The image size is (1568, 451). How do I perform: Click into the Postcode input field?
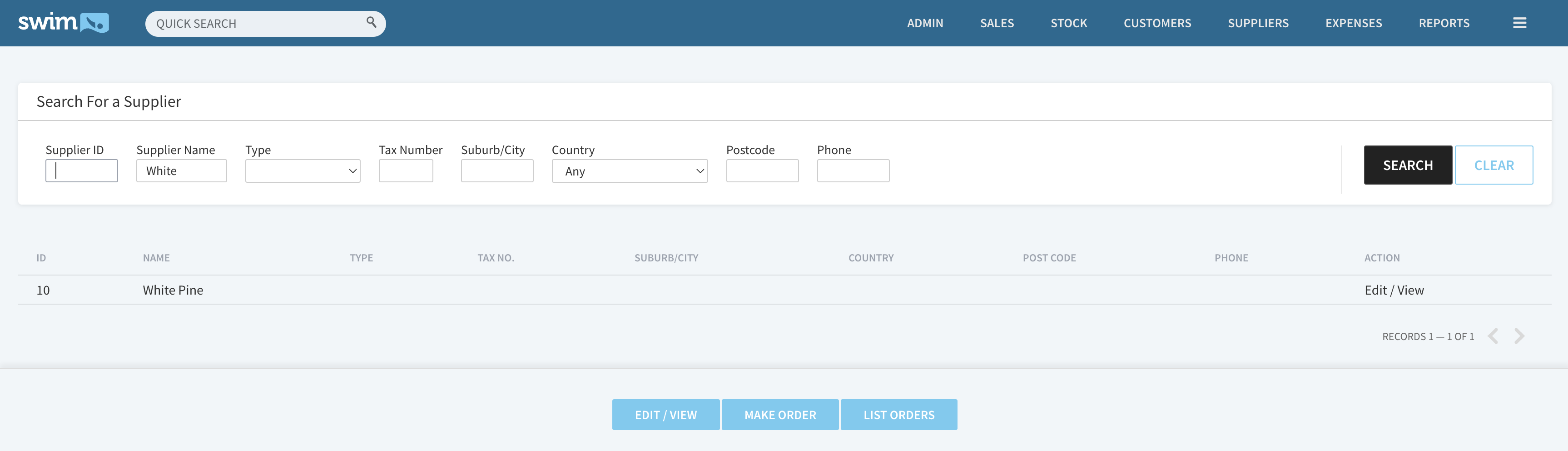761,171
